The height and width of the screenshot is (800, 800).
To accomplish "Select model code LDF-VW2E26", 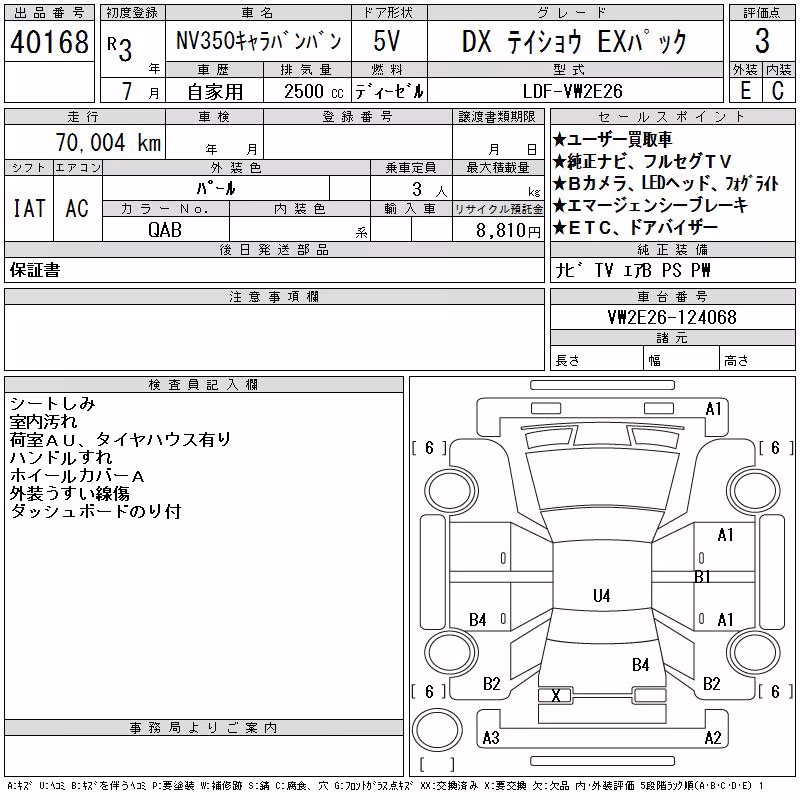I will click(x=573, y=91).
